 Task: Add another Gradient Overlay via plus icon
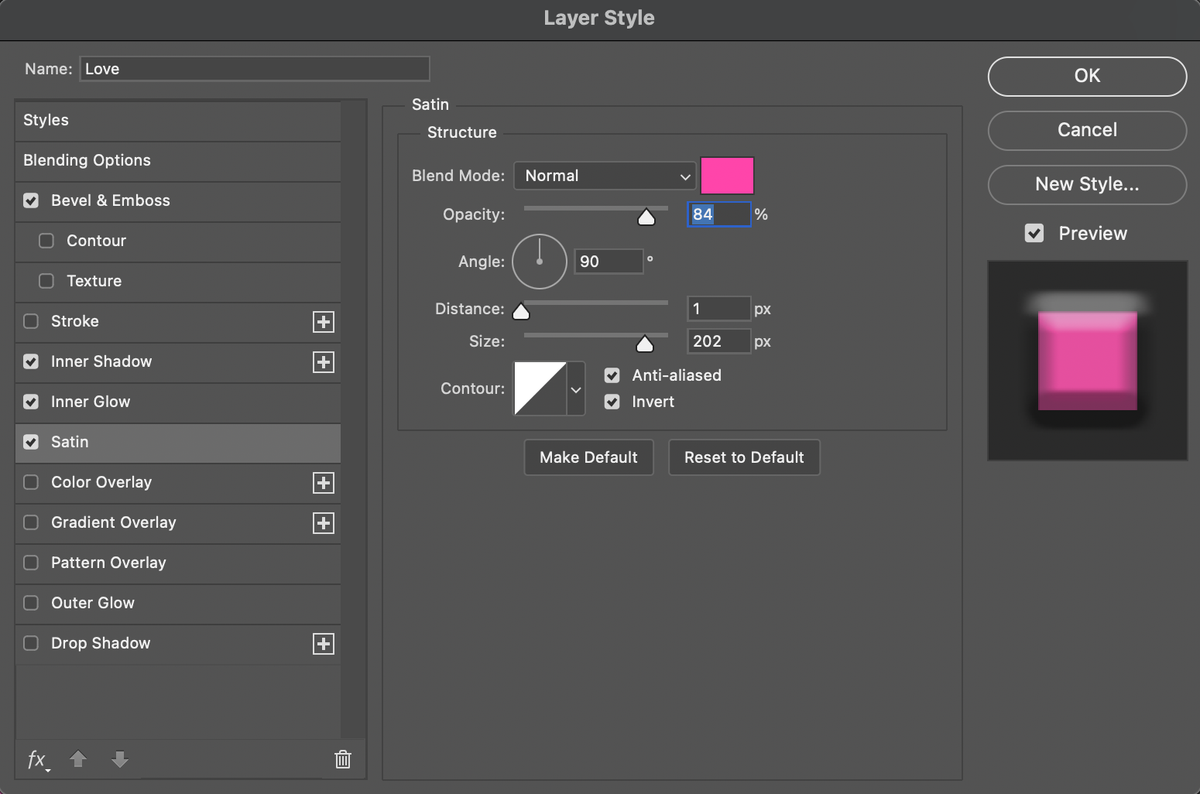click(323, 523)
